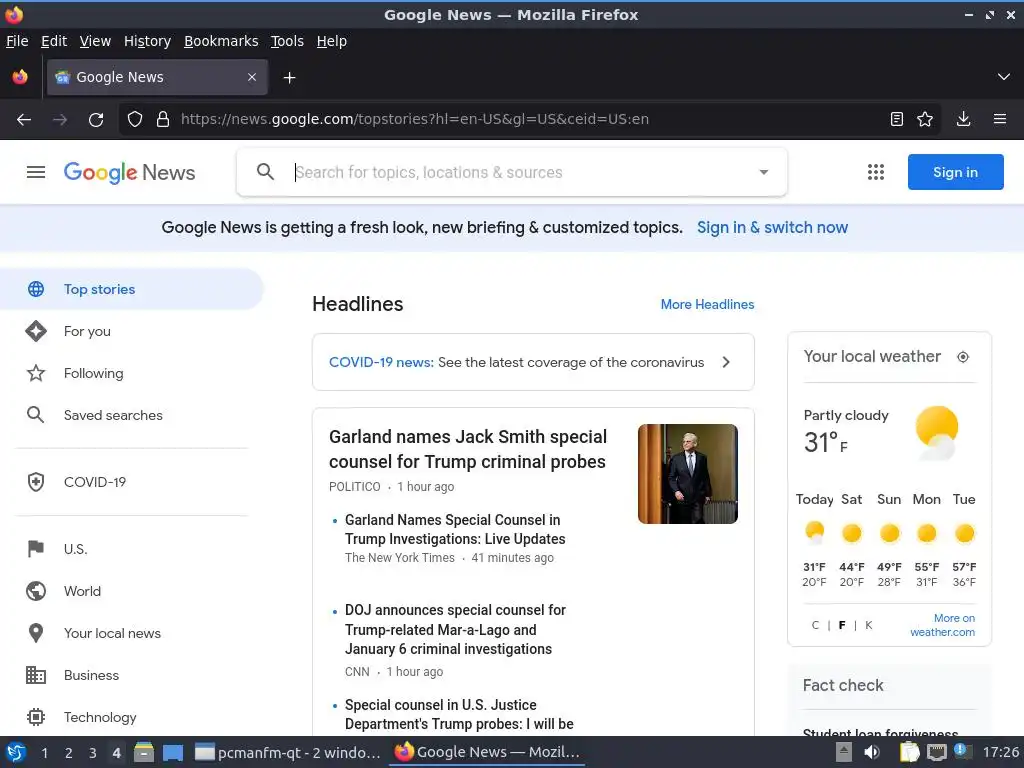Click the taskbar clock showing 17:26
Screen dimensions: 1024x768
(x=1000, y=752)
